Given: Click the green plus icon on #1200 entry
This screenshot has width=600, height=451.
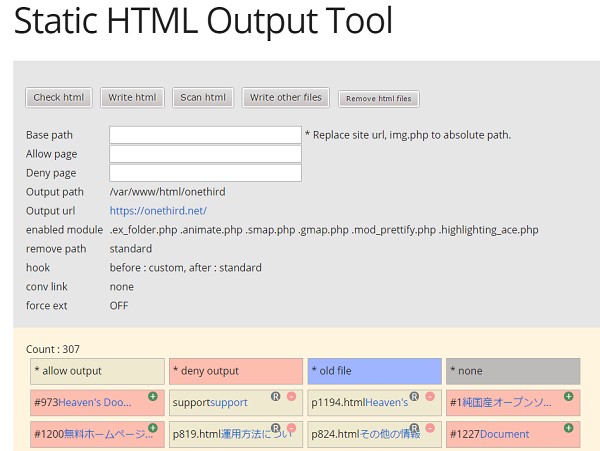Looking at the screenshot, I should (153, 428).
